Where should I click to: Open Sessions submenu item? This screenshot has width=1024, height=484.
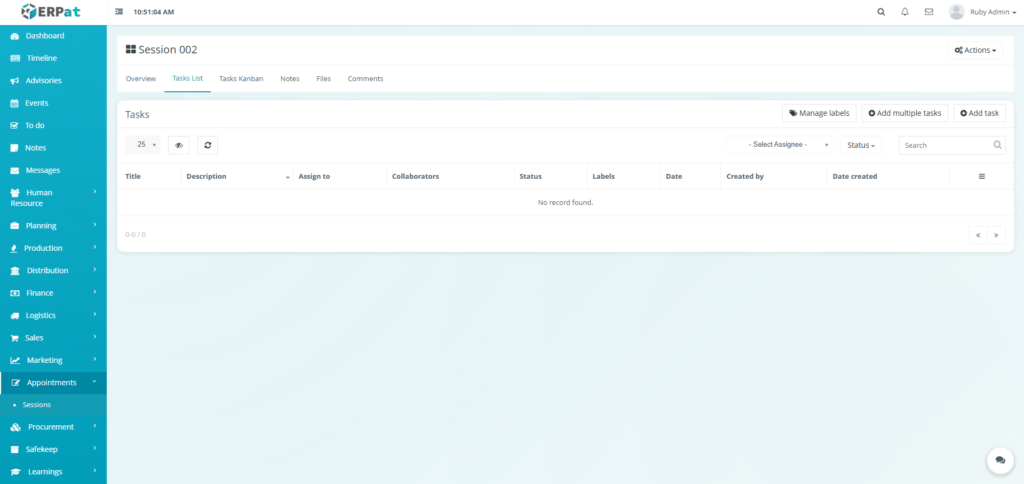[54, 405]
